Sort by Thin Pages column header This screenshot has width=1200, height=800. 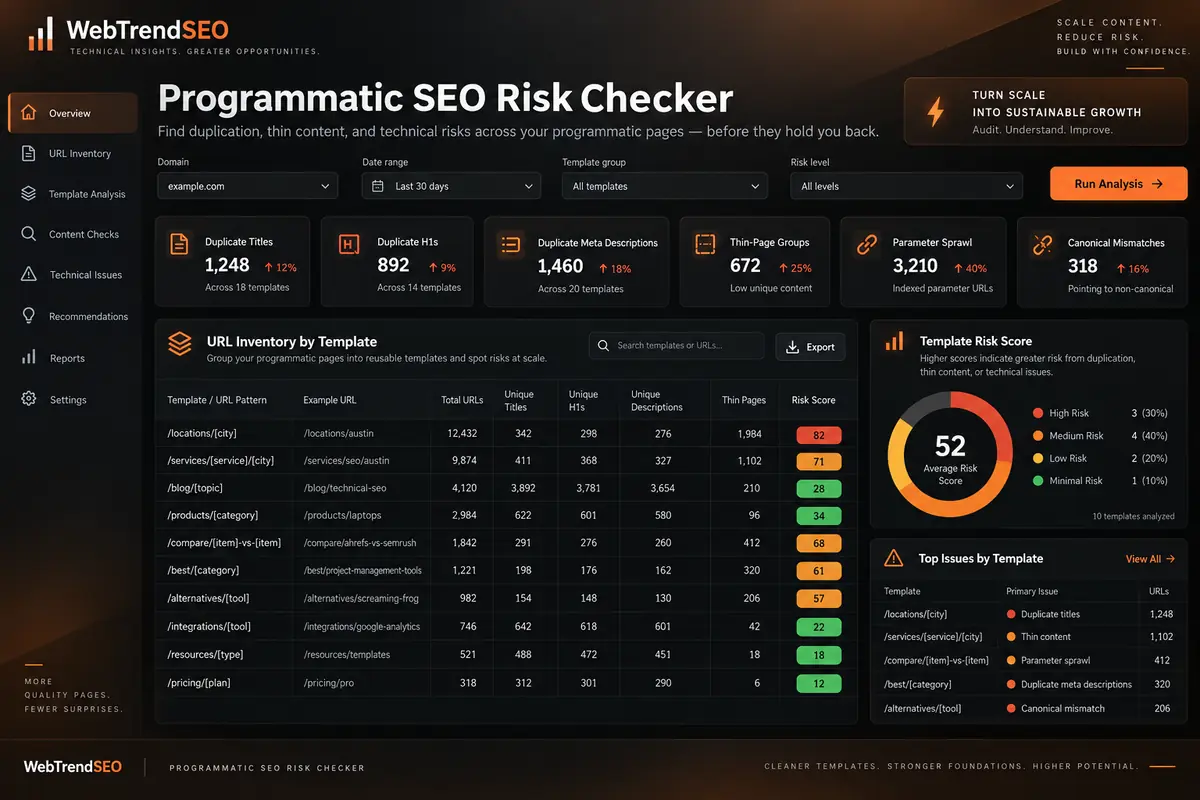[x=744, y=400]
